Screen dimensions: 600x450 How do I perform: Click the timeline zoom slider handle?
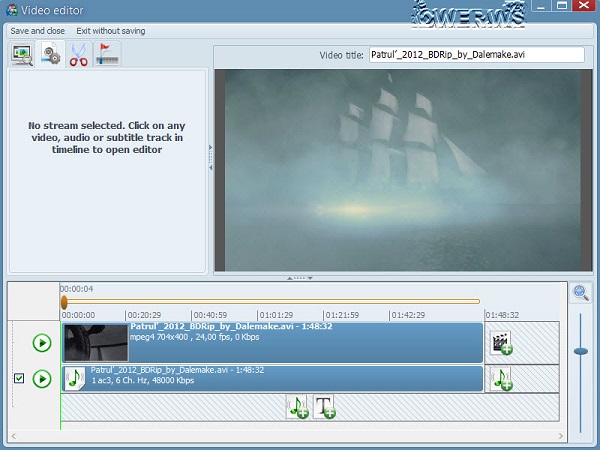[x=580, y=350]
